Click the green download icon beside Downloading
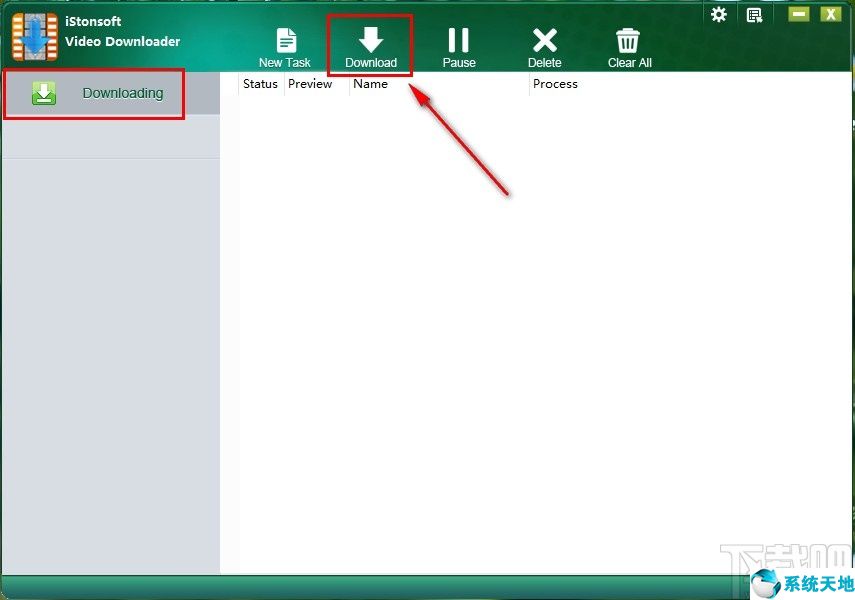The image size is (855, 600). coord(44,92)
